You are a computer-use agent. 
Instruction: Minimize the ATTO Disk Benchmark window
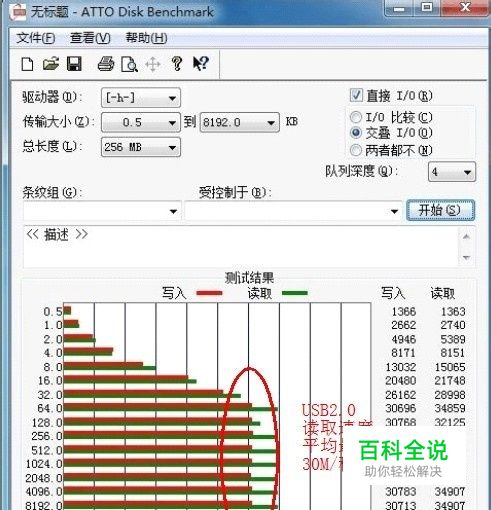[399, 8]
